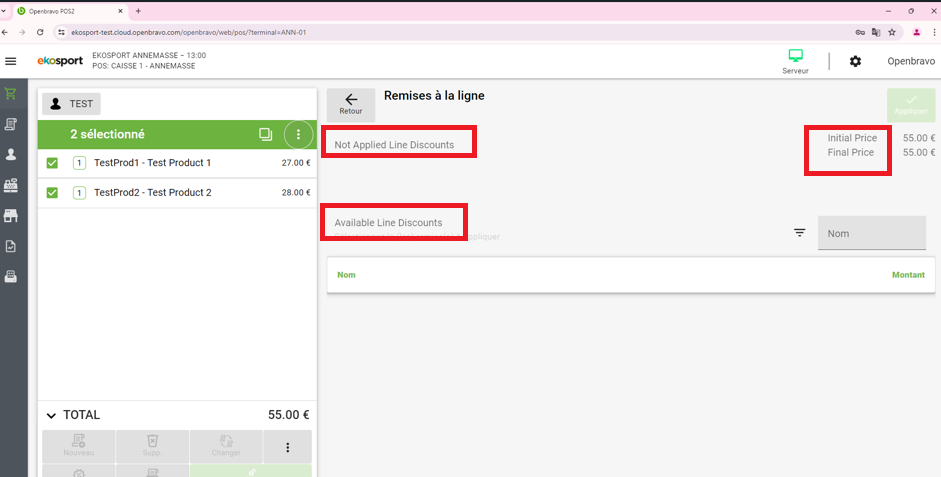941x477 pixels.
Task: Sort by the Nom column header
Action: pyautogui.click(x=346, y=275)
